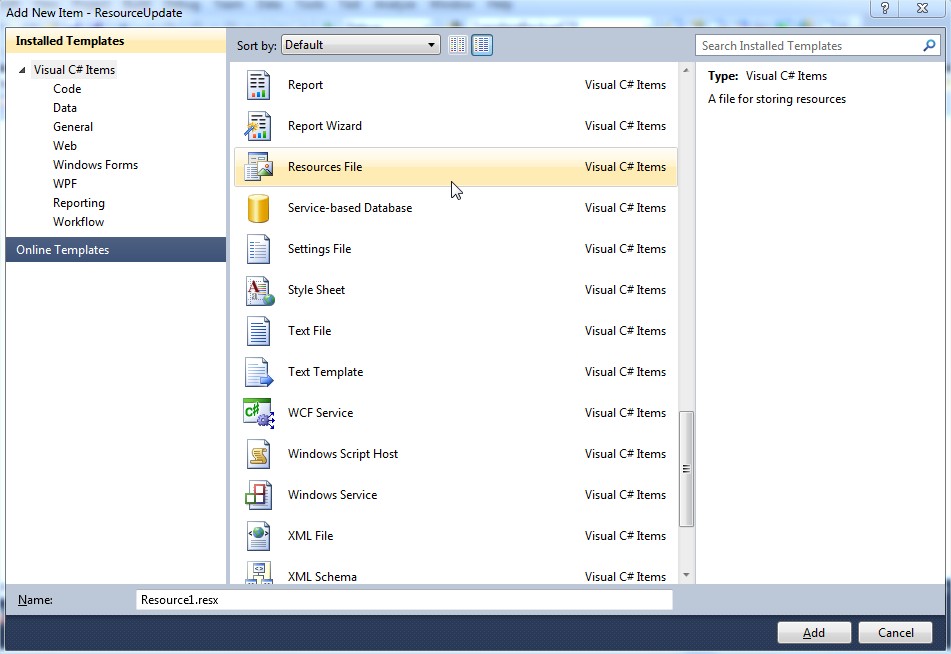Open the dialog help question mark

pyautogui.click(x=885, y=8)
